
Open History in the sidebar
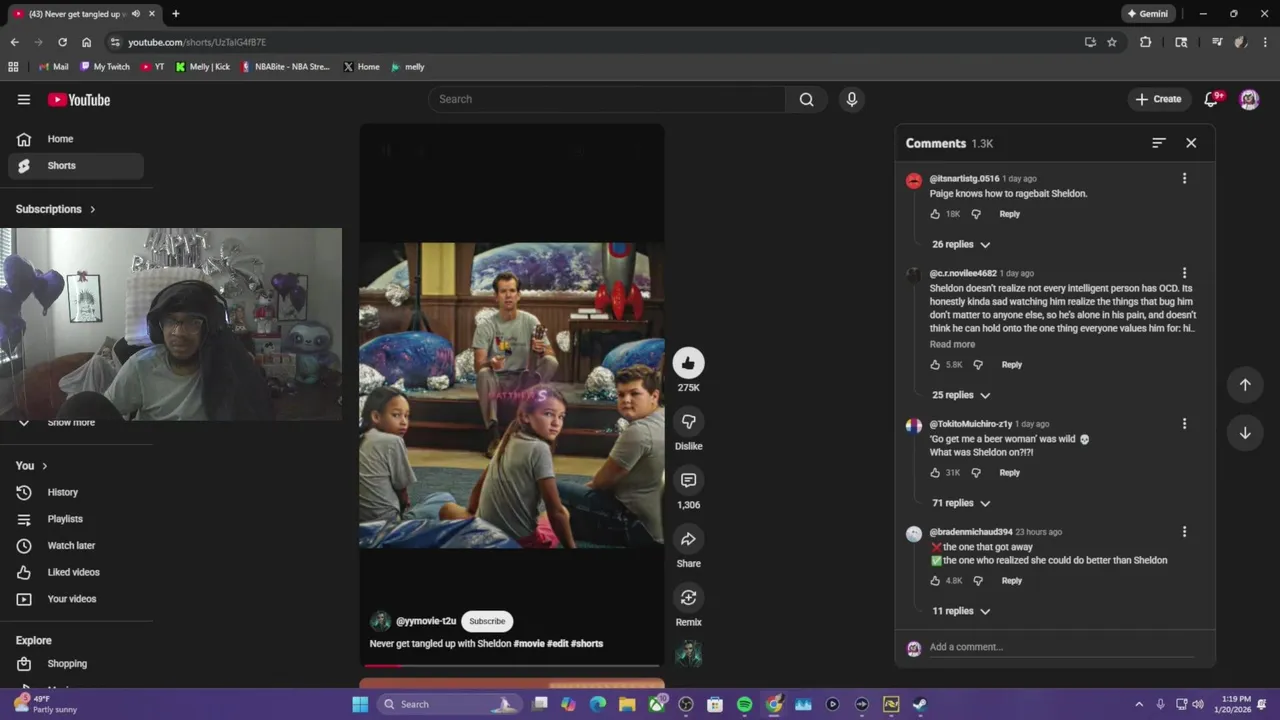click(76, 492)
